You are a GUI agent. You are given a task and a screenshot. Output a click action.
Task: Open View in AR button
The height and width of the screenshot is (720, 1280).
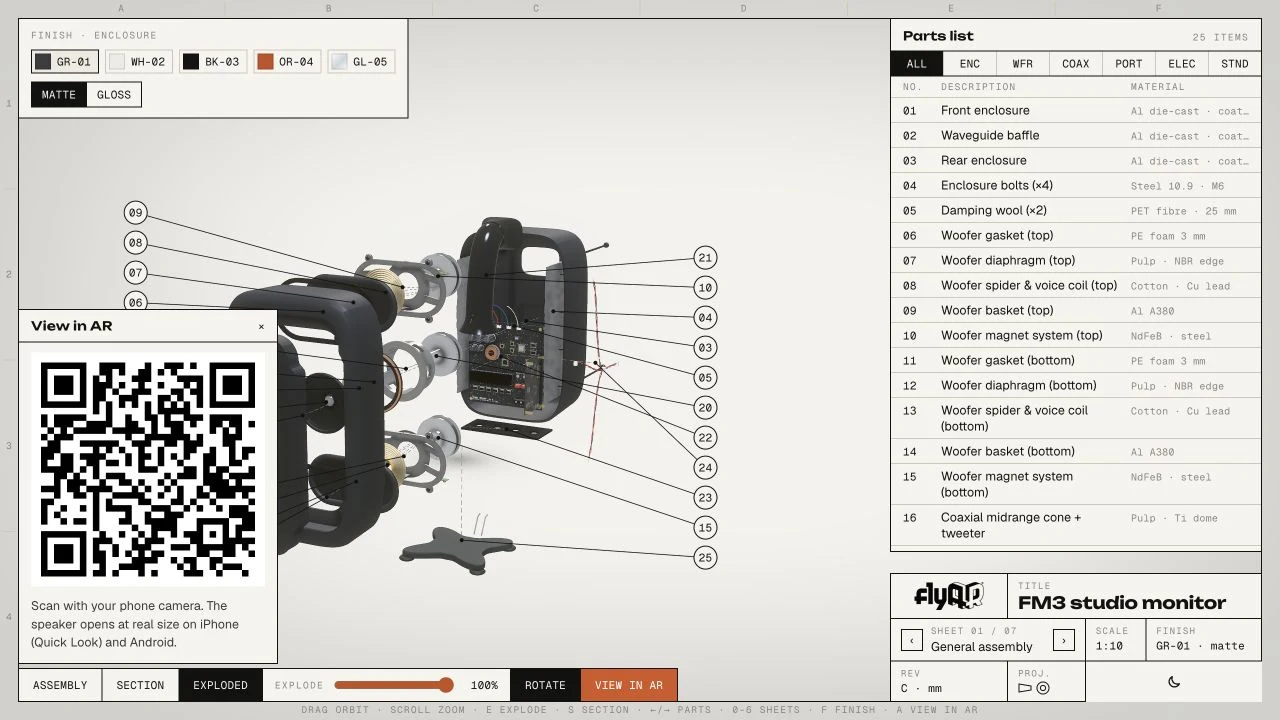coord(629,685)
